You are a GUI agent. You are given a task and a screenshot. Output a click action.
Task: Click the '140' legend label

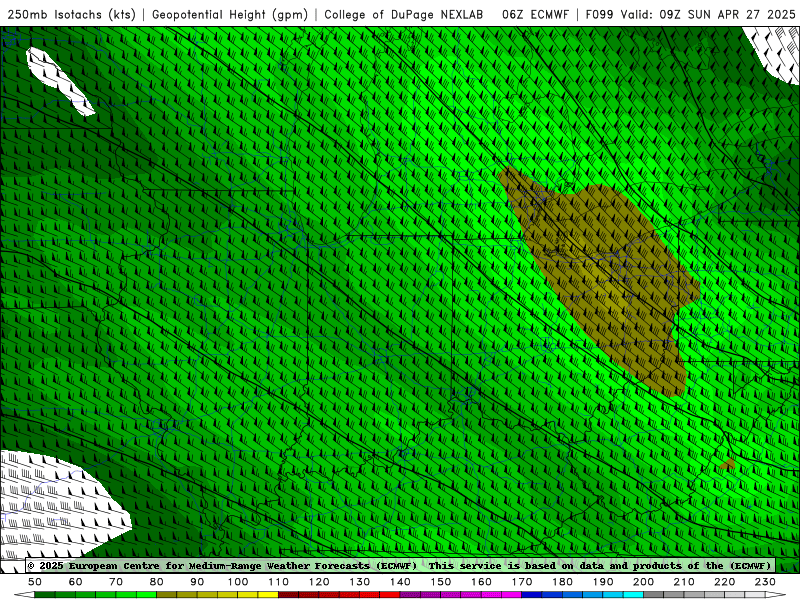[400, 582]
